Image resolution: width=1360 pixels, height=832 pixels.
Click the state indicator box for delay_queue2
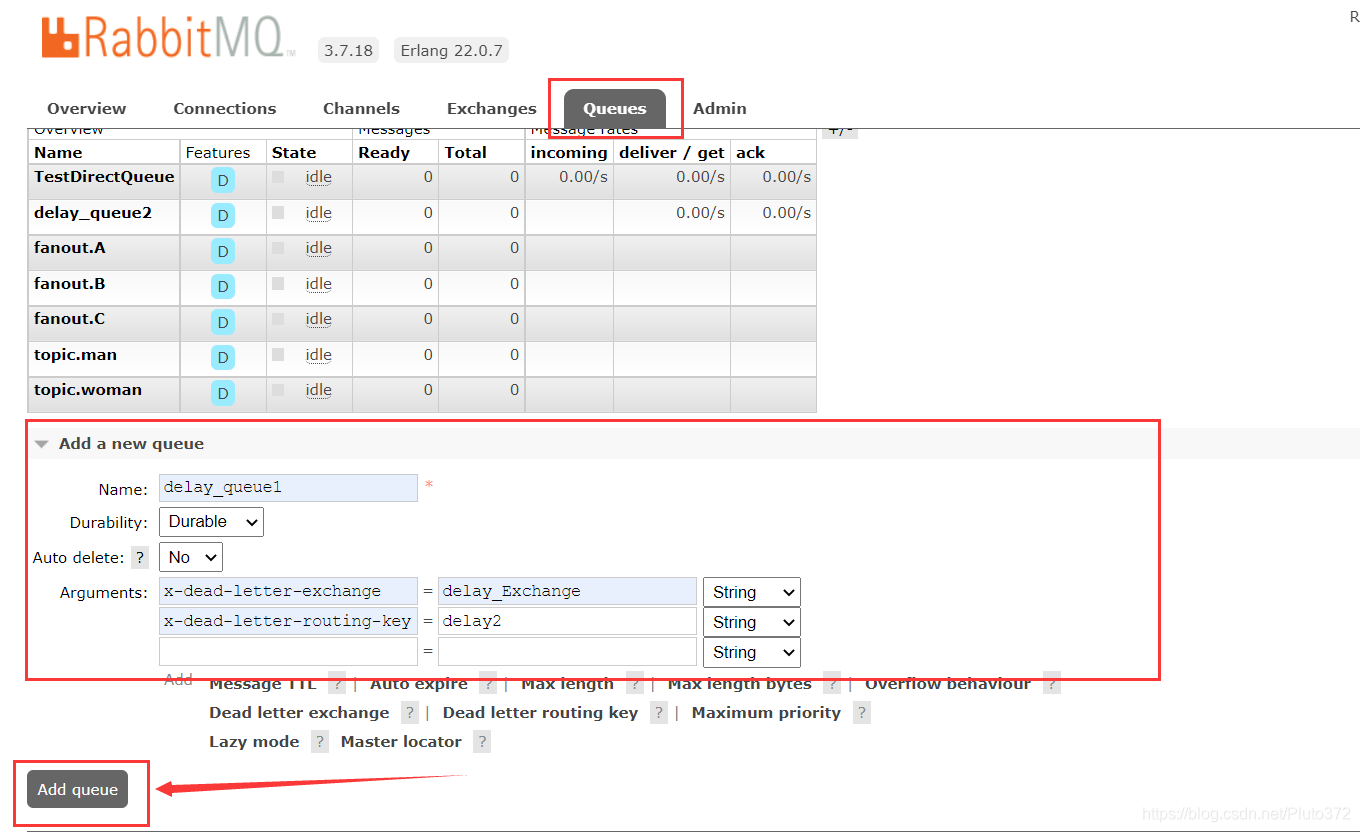278,213
